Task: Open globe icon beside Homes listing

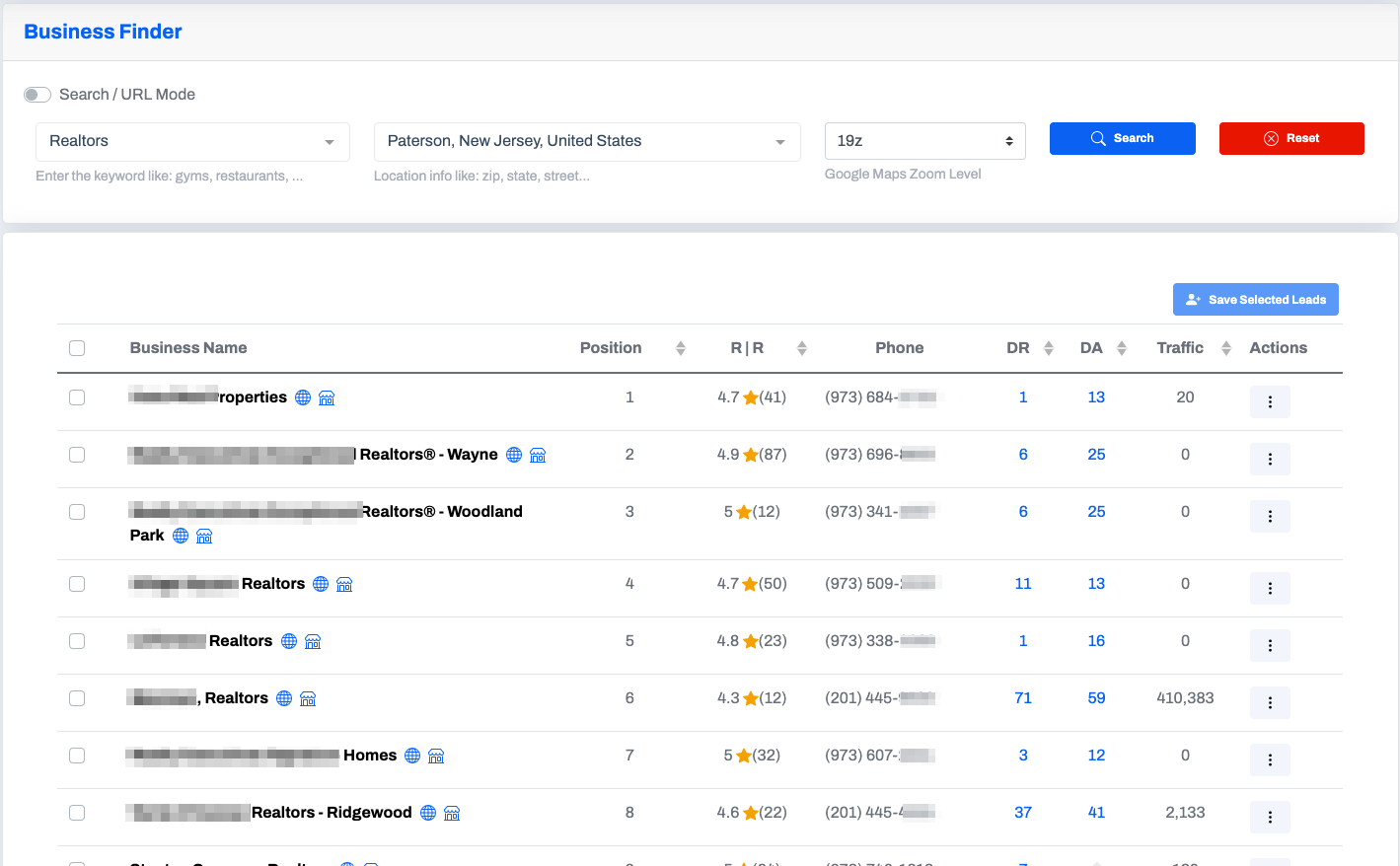Action: (412, 756)
